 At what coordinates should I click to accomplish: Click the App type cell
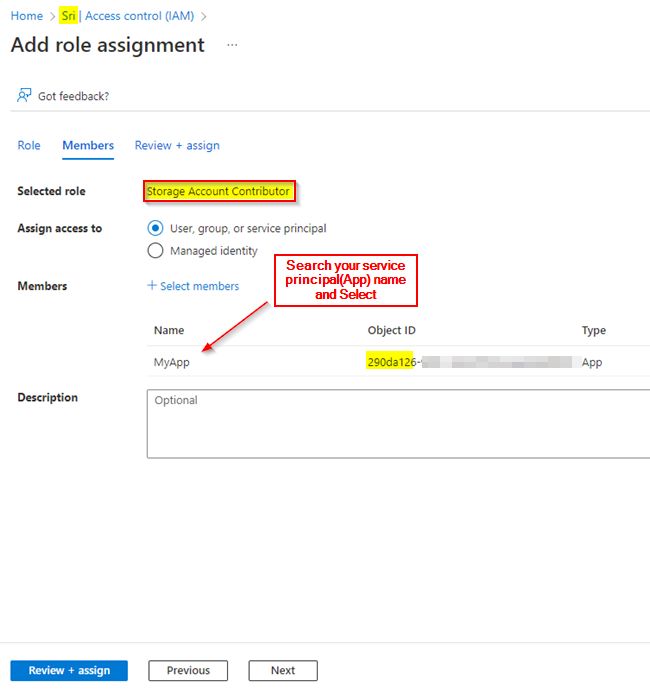click(592, 362)
